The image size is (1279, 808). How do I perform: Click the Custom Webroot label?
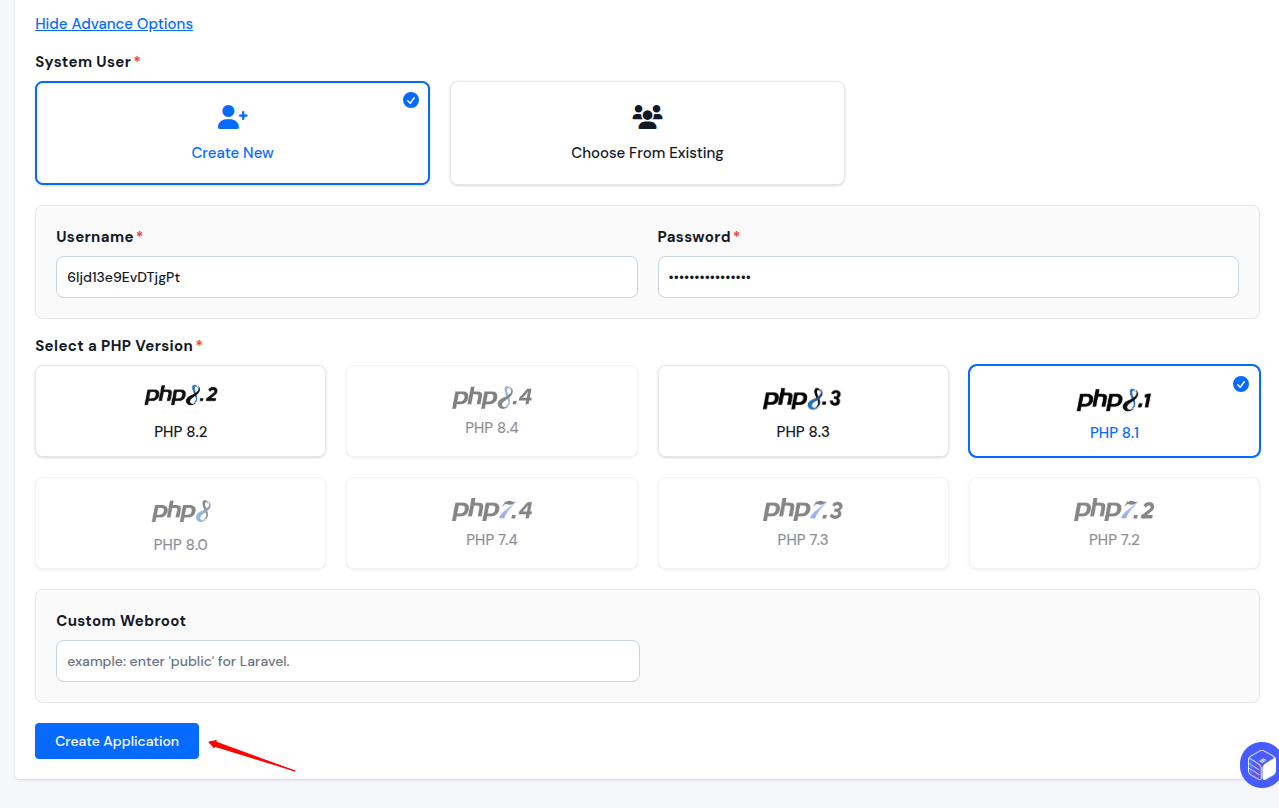[x=121, y=621]
